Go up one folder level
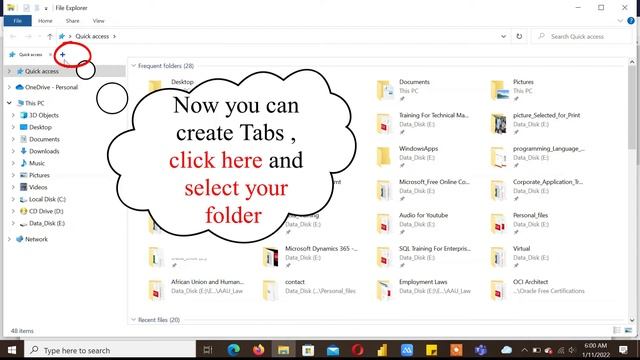Screen dimensions: 640x360 [50, 36]
